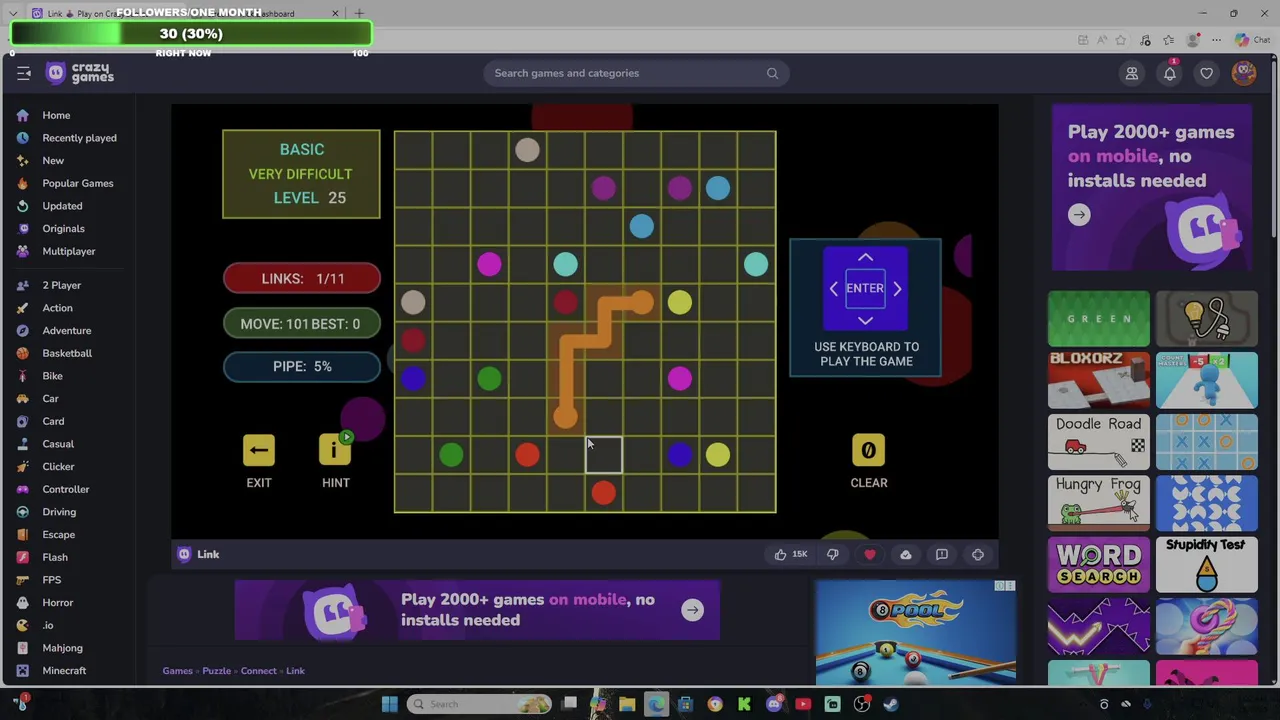Click arrow on bottom mobile banner
1280x720 pixels.
coord(692,610)
